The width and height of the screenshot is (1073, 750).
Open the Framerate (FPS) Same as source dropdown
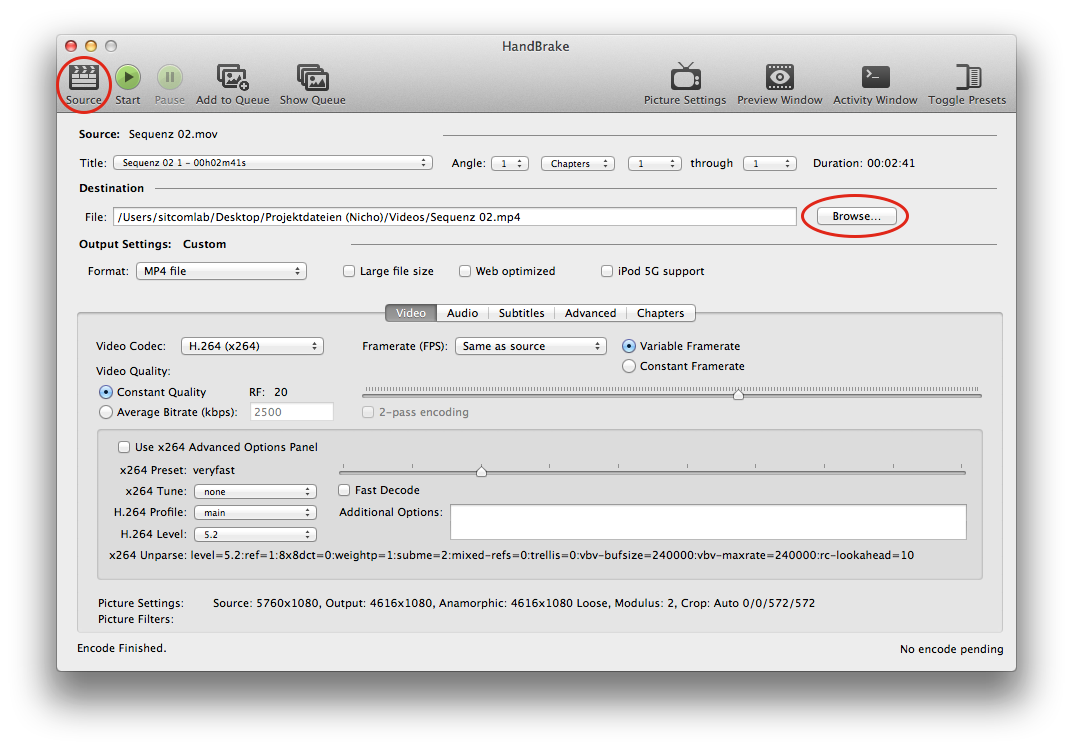click(x=530, y=346)
